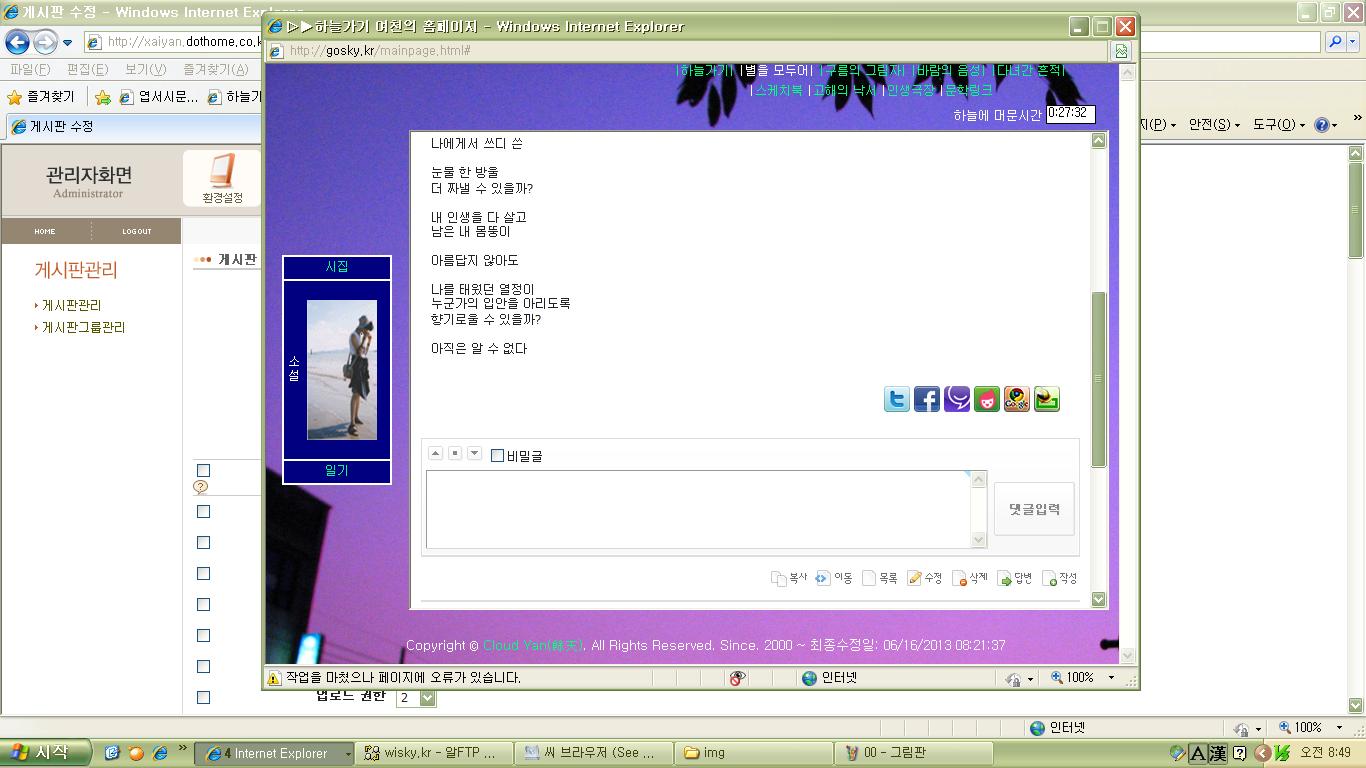Expand the command bar overflow chevron
This screenshot has width=1366, height=768.
[1357, 120]
